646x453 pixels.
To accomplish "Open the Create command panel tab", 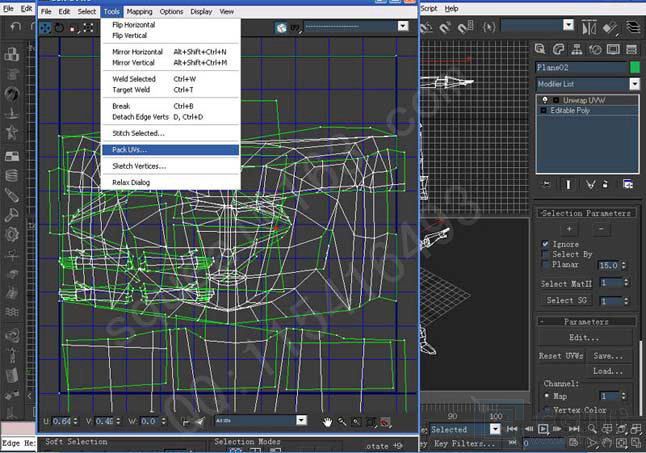I will [x=540, y=49].
